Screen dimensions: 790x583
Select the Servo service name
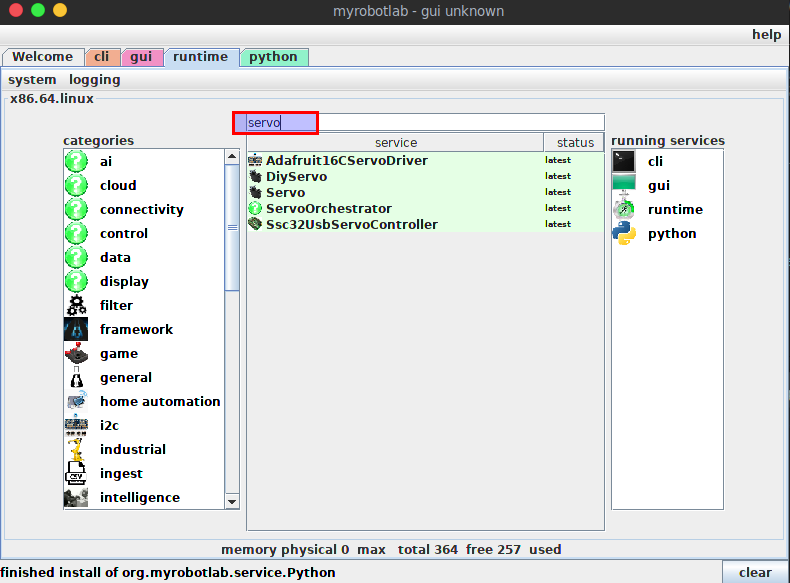285,192
